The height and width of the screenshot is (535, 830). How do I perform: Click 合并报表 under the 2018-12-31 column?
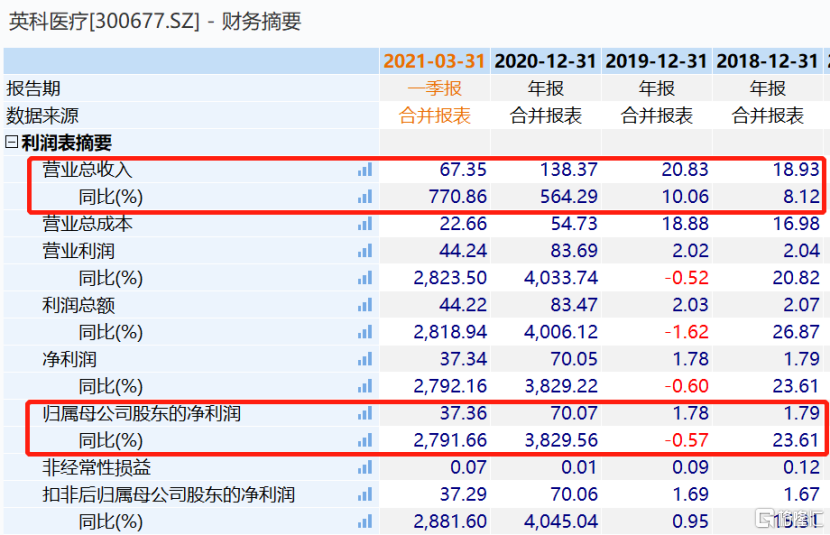pyautogui.click(x=768, y=115)
